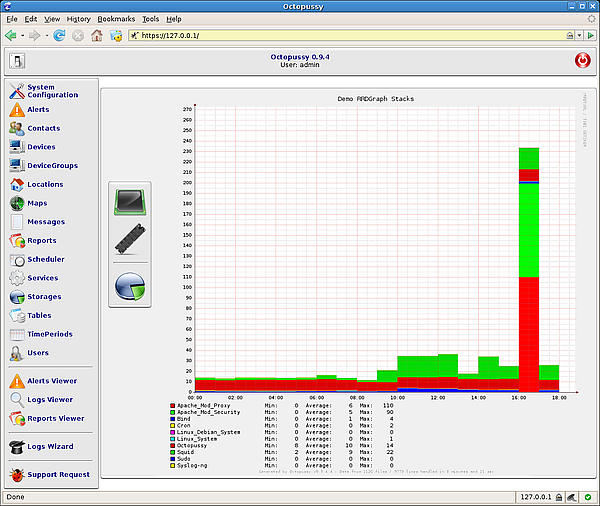
Task: Open the Logs Wizard
Action: (x=50, y=447)
